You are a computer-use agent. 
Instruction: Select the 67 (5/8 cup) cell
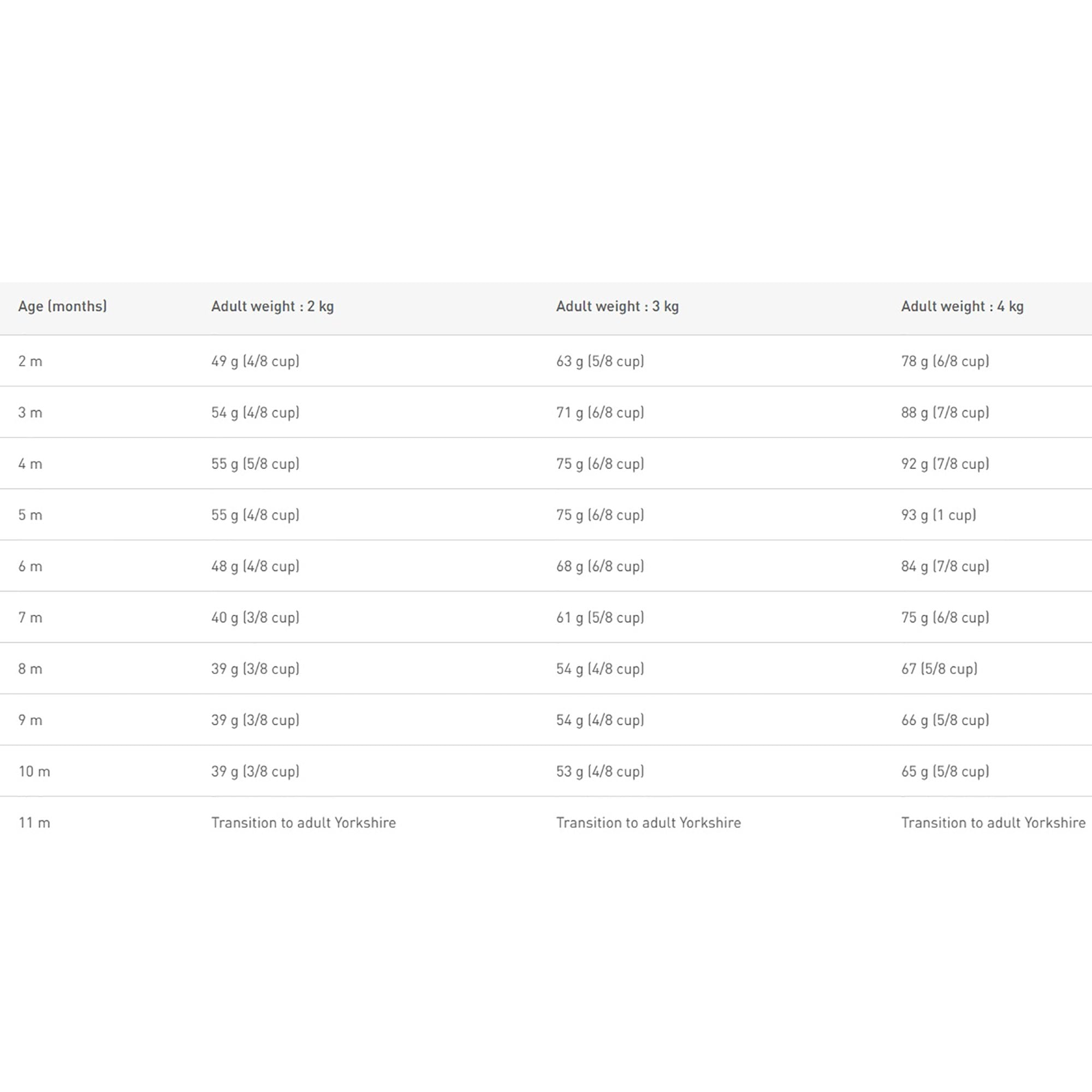coord(939,669)
